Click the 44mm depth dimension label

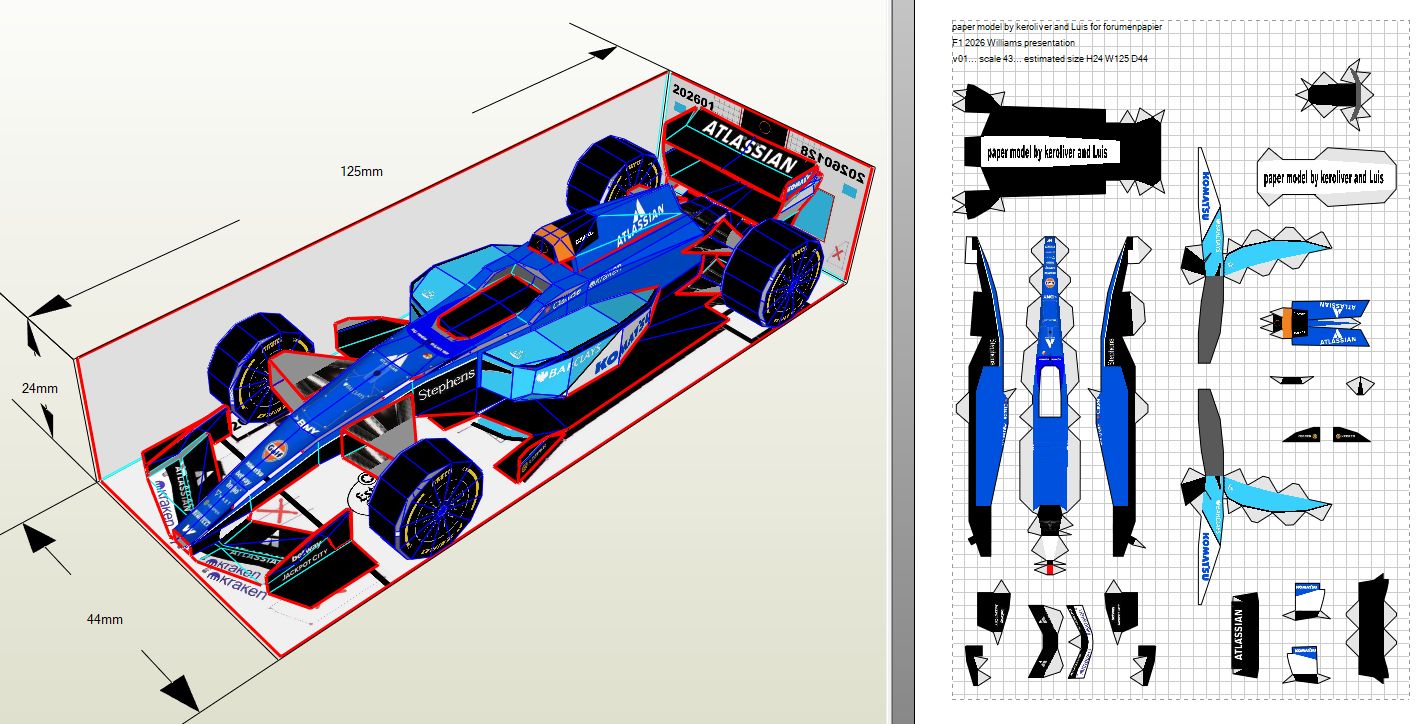[104, 619]
